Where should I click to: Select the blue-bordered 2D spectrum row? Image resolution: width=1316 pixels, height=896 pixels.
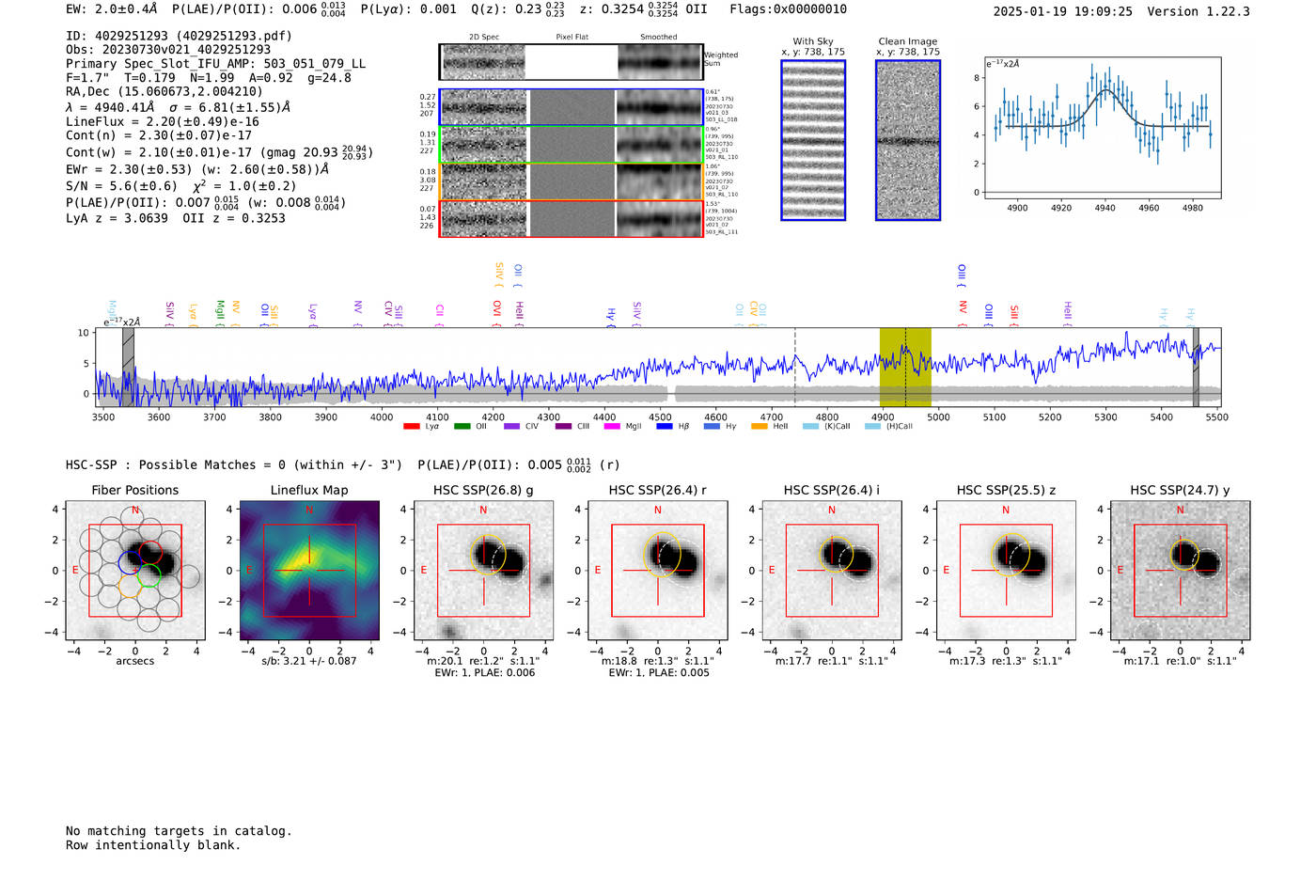(x=572, y=107)
